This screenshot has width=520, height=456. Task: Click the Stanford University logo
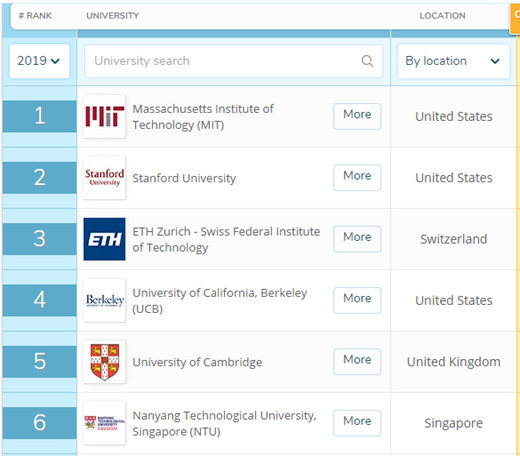[x=104, y=178]
